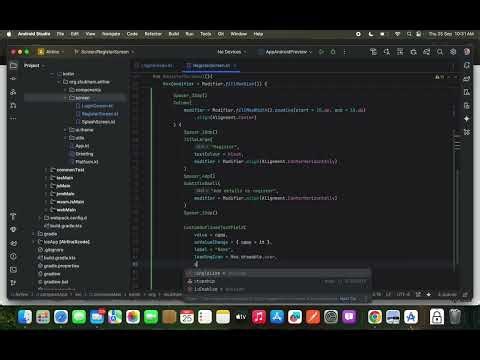The image size is (480, 360).
Task: Open the Running Devices icon in right sidebar
Action: point(467,106)
